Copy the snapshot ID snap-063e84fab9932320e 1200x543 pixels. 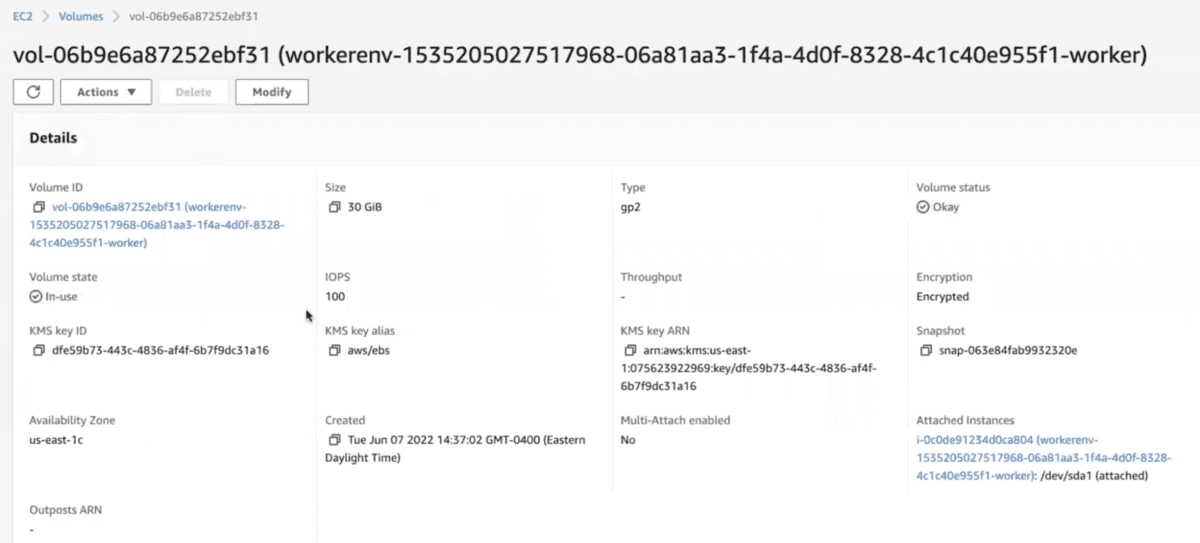tap(925, 351)
